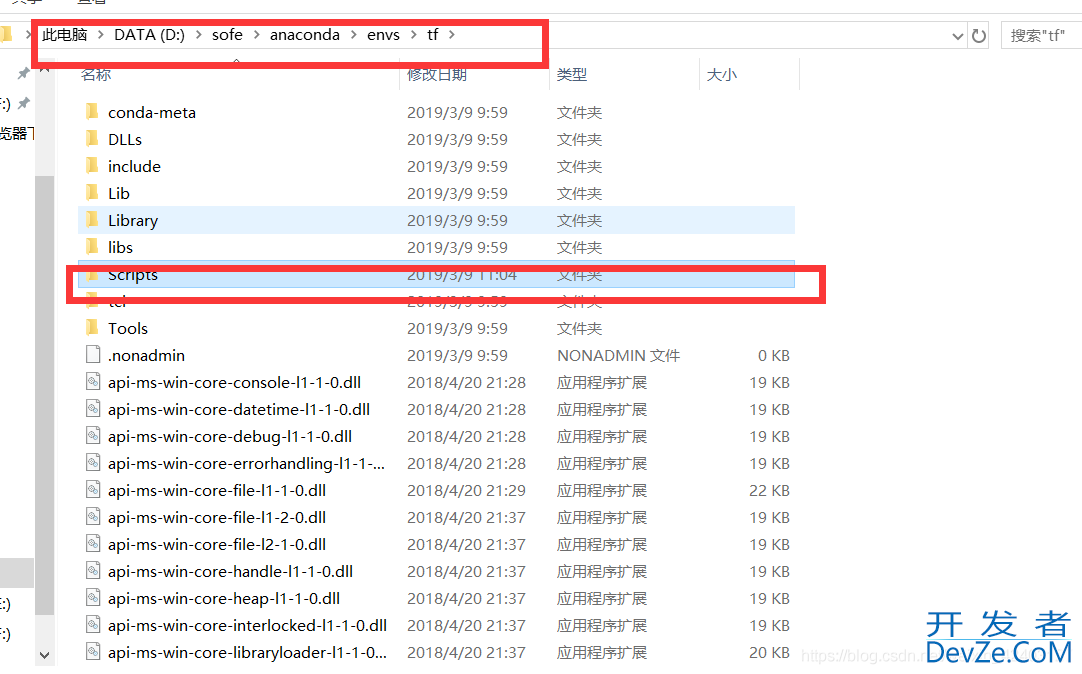The image size is (1082, 674).
Task: Sort by 修改日期 column header
Action: click(x=437, y=75)
